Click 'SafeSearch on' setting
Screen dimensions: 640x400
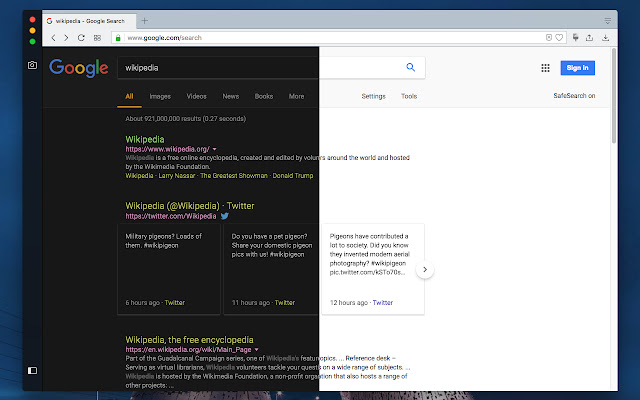[574, 96]
